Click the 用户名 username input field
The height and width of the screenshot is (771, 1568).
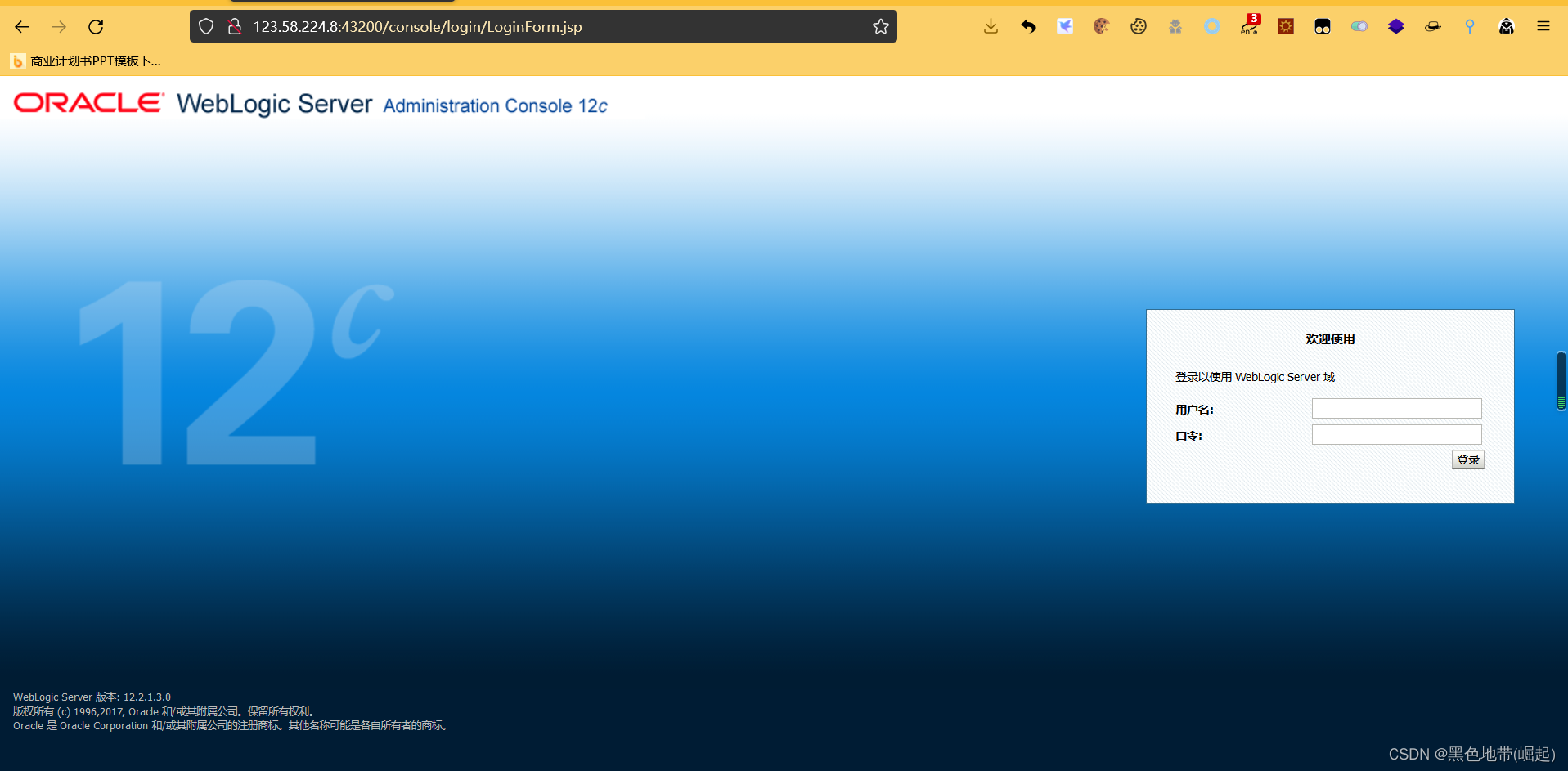(x=1396, y=408)
